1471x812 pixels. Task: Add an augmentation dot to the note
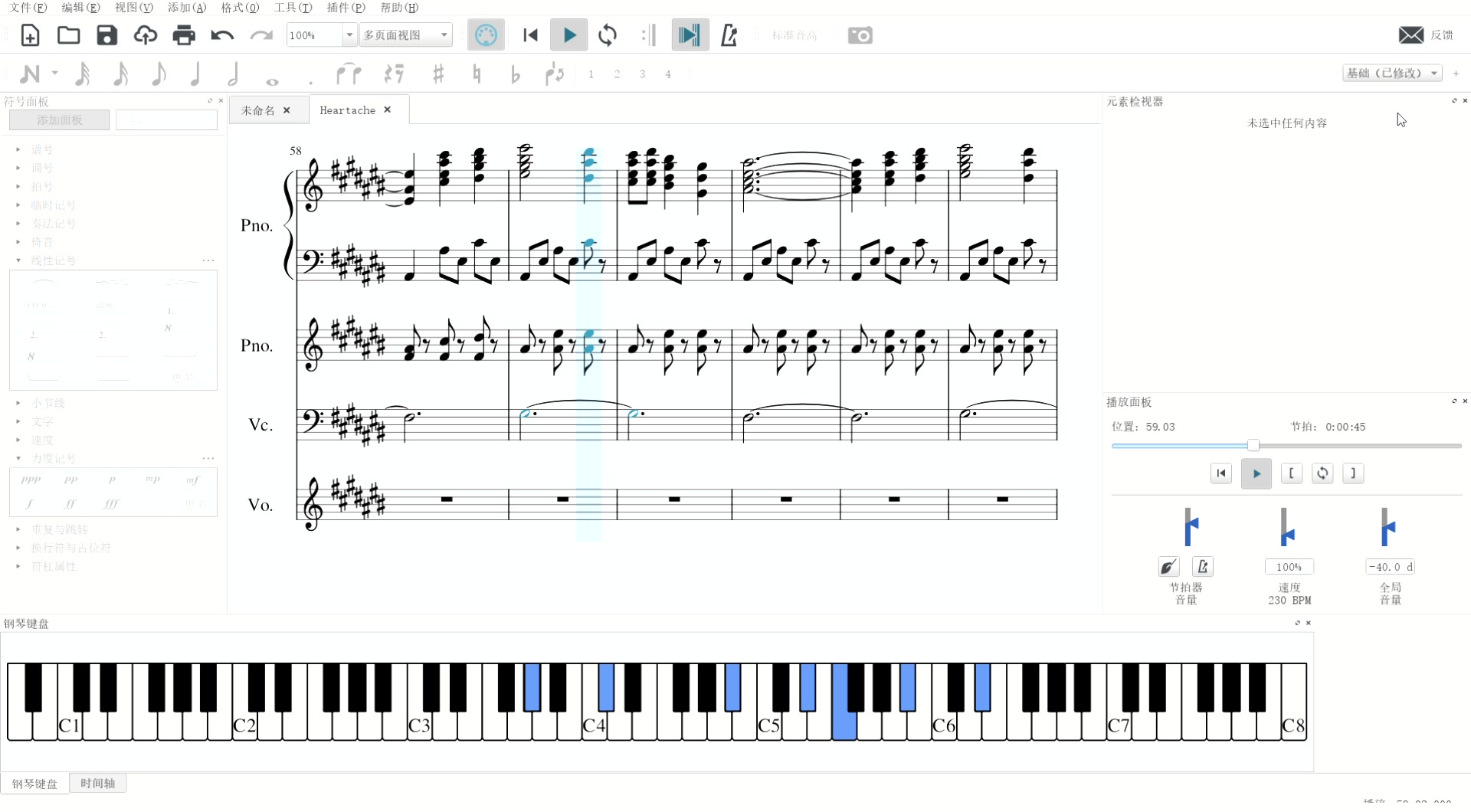click(310, 81)
